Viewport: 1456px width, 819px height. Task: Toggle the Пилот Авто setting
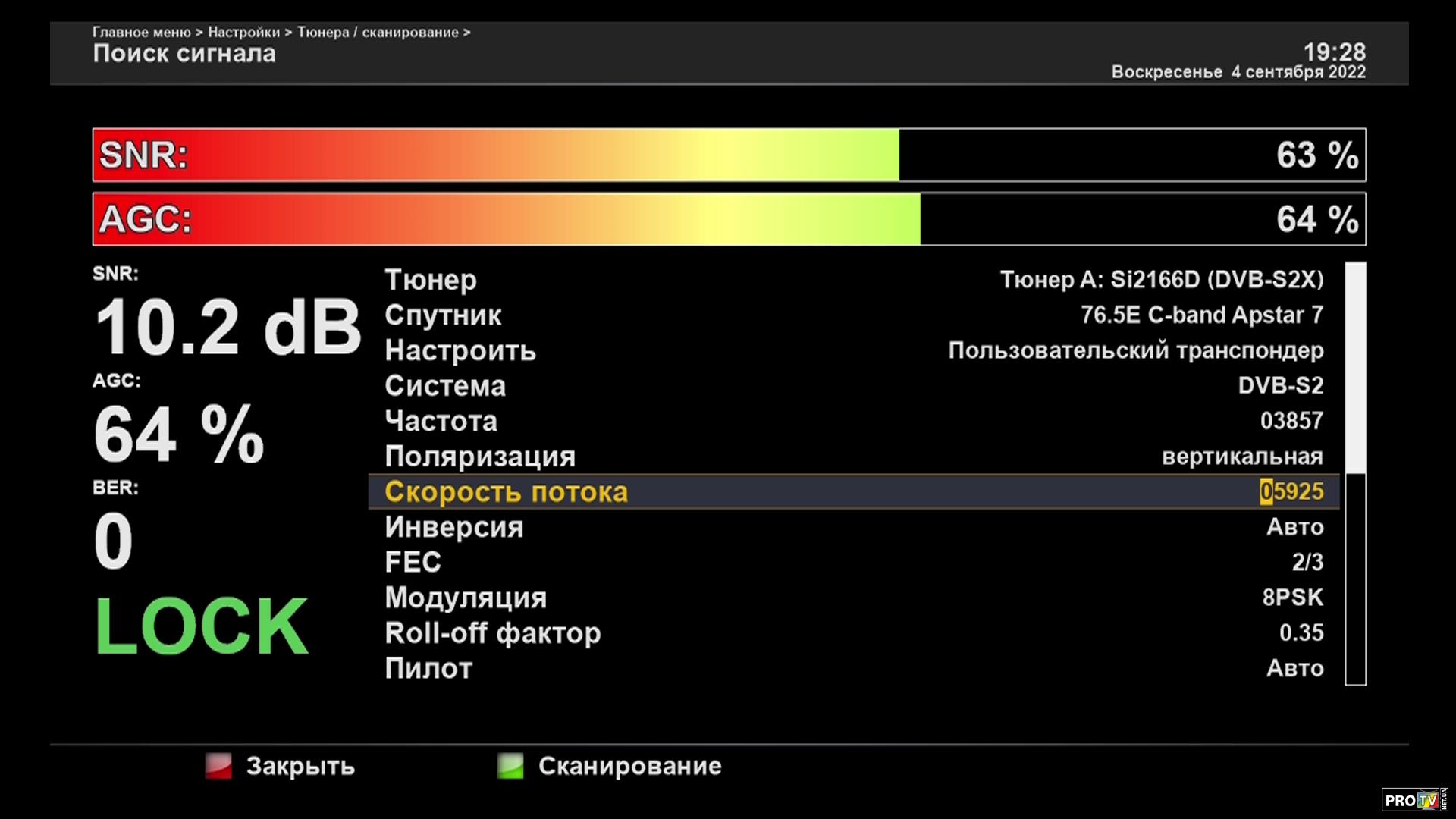[1294, 668]
